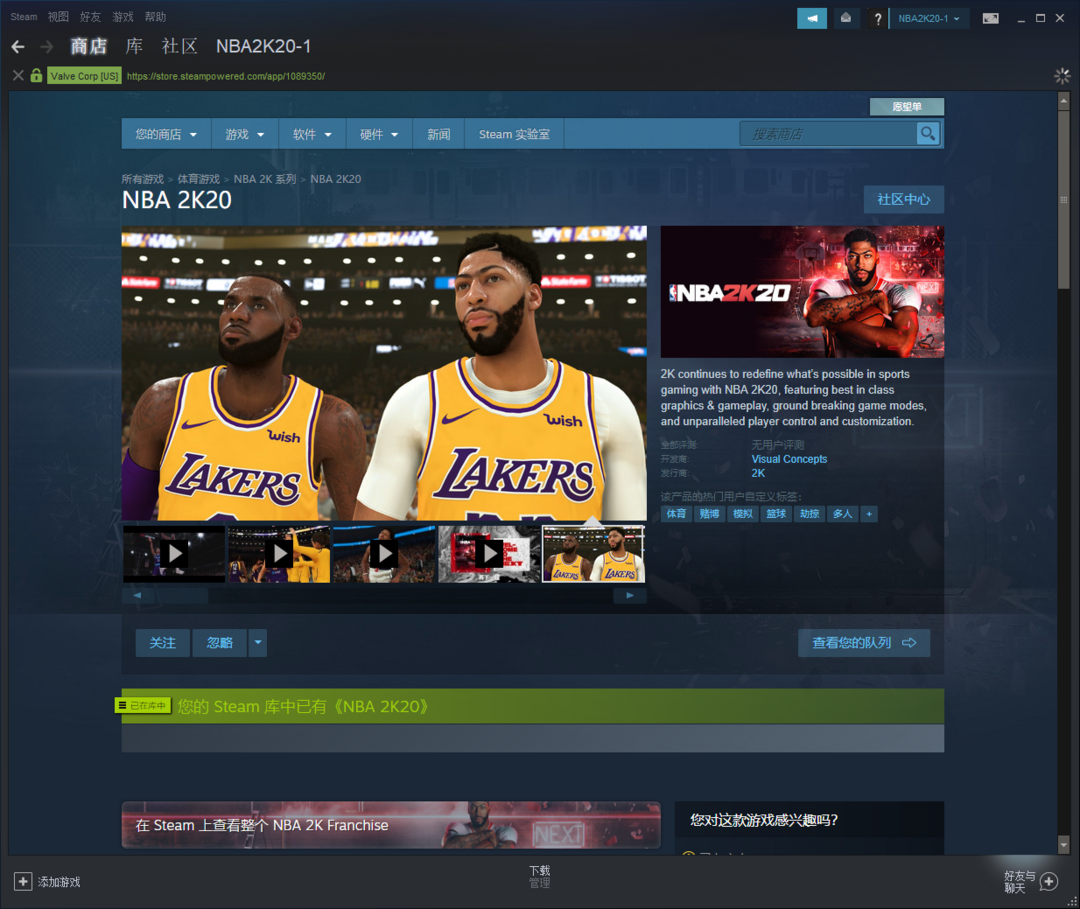Open the inbox envelope icon
This screenshot has width=1080, height=909.
(x=846, y=18)
